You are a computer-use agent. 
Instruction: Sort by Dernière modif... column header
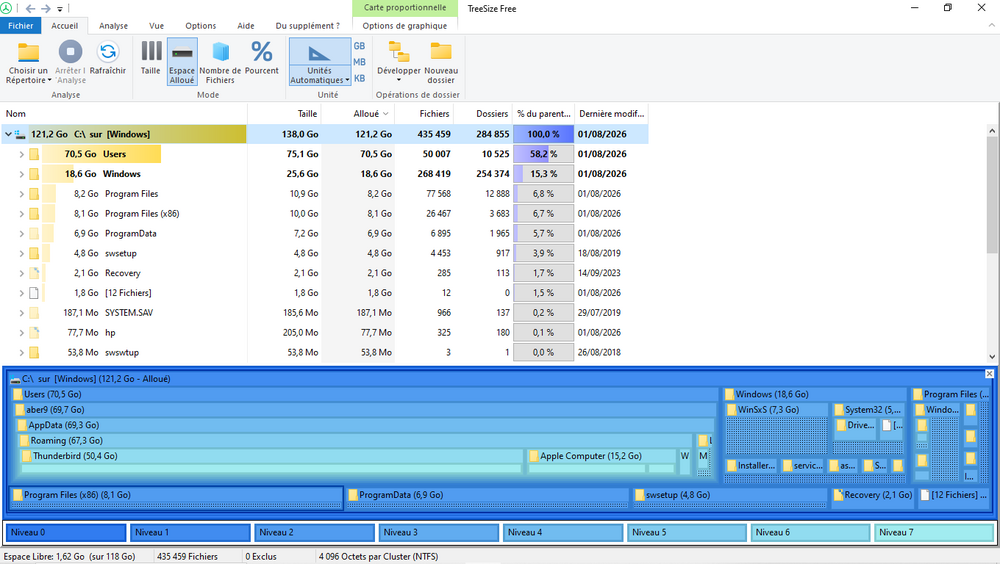click(x=612, y=114)
